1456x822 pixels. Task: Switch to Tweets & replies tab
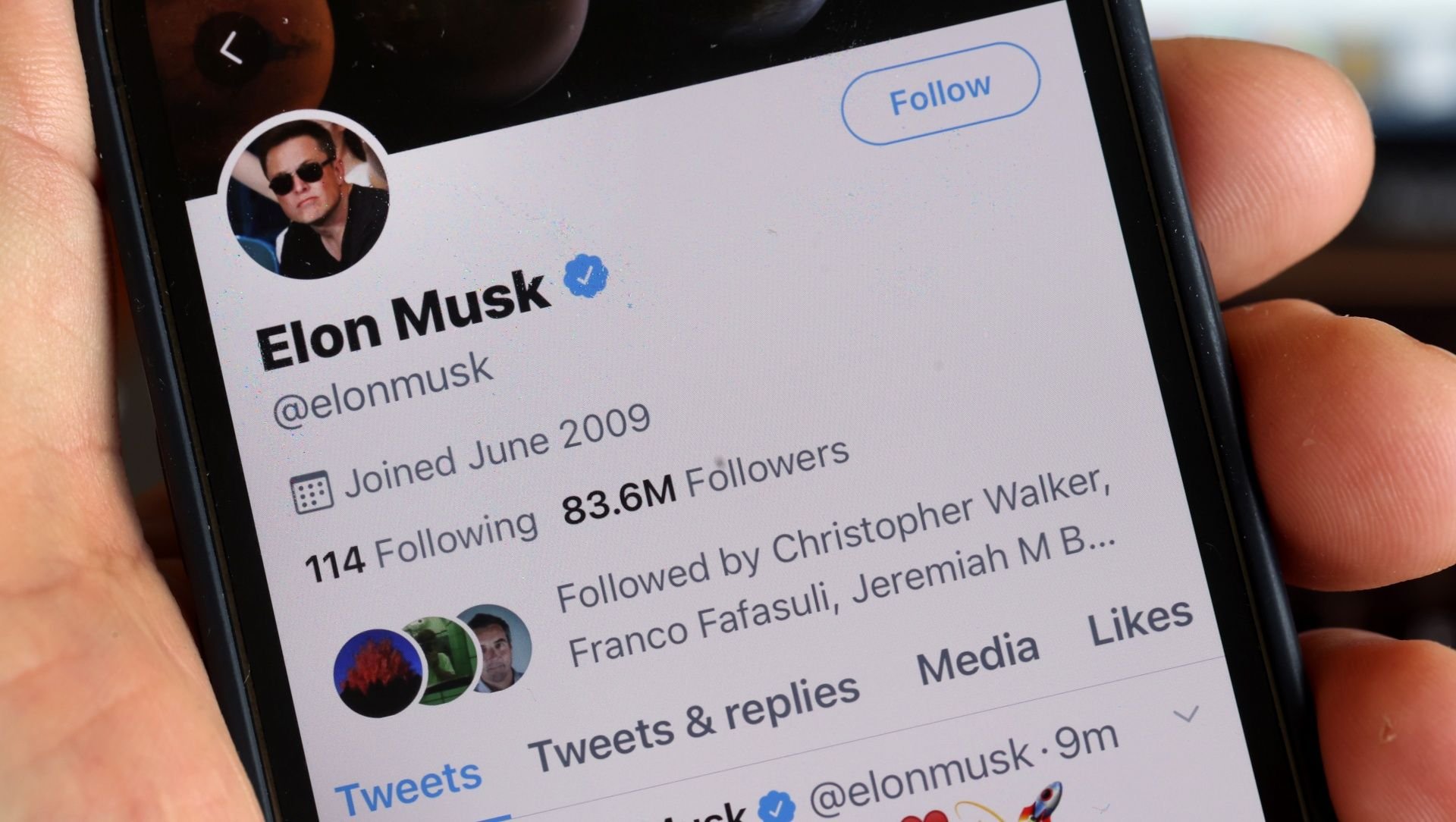click(695, 723)
